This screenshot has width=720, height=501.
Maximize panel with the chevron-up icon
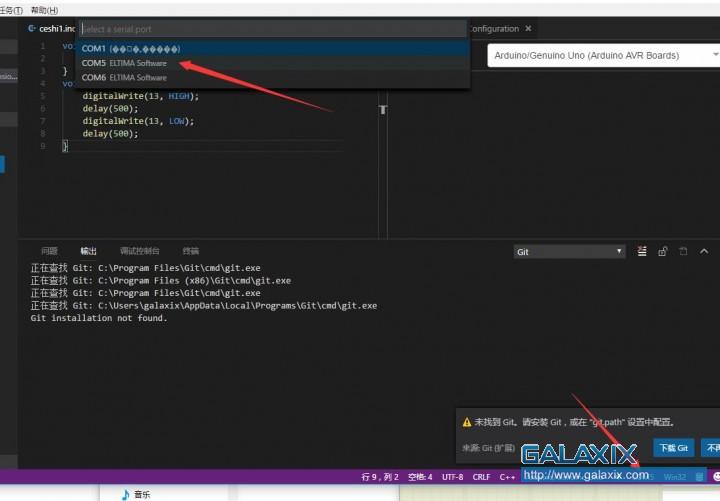point(704,252)
